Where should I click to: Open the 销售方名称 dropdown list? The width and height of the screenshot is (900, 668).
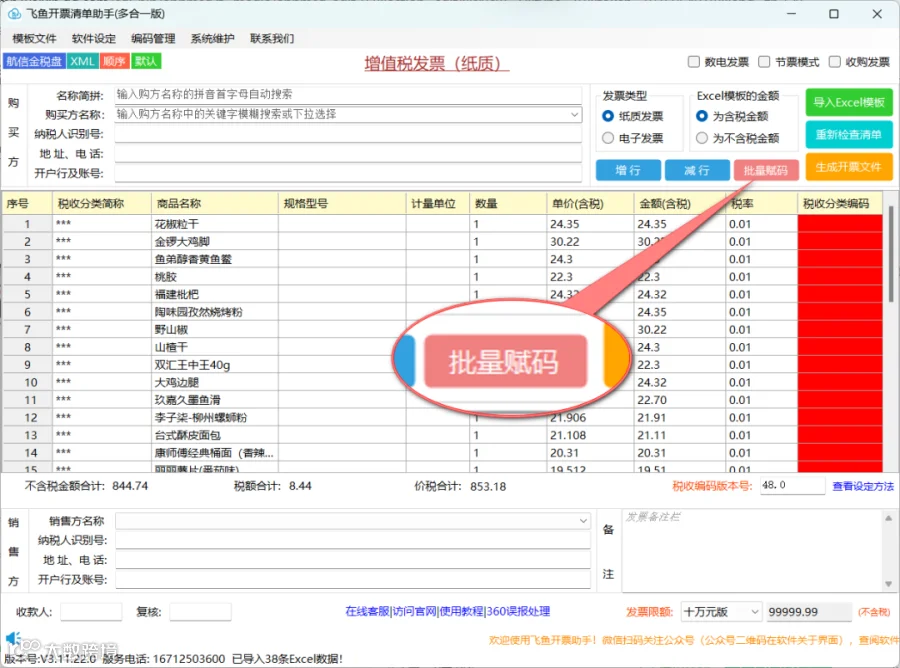583,521
